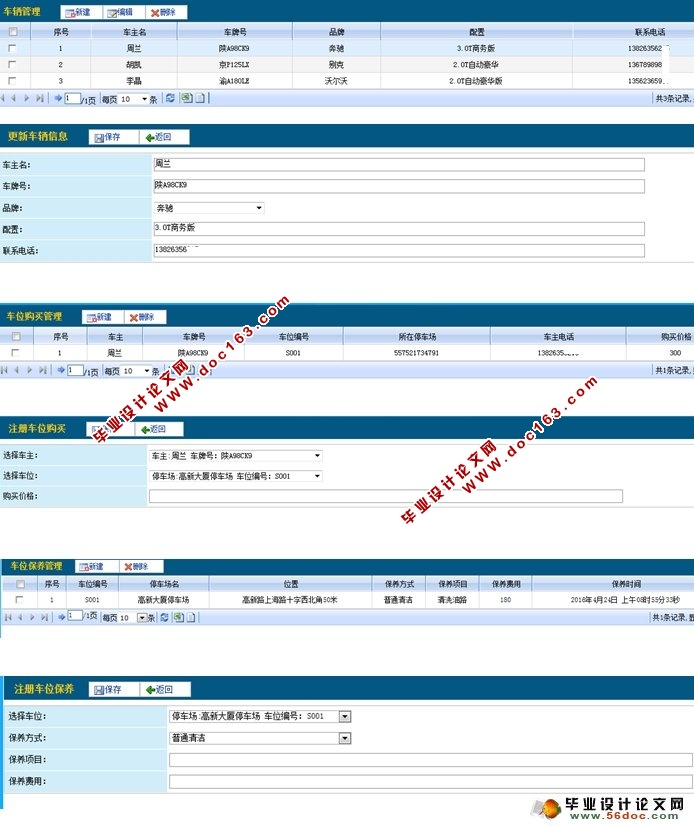Click the 购买价格 input field
Image resolution: width=694 pixels, height=826 pixels.
[386, 496]
